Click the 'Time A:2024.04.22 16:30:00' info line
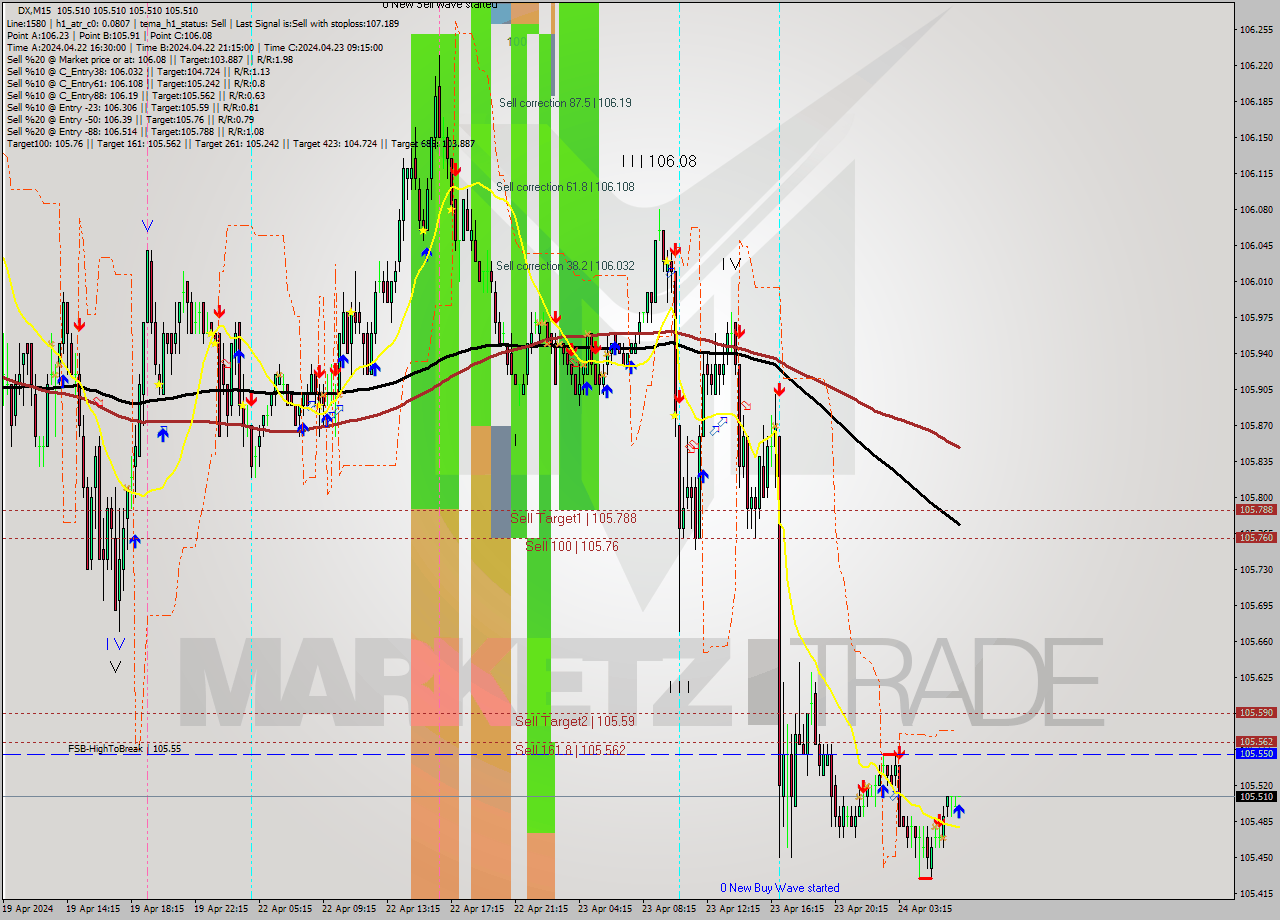 pos(194,47)
